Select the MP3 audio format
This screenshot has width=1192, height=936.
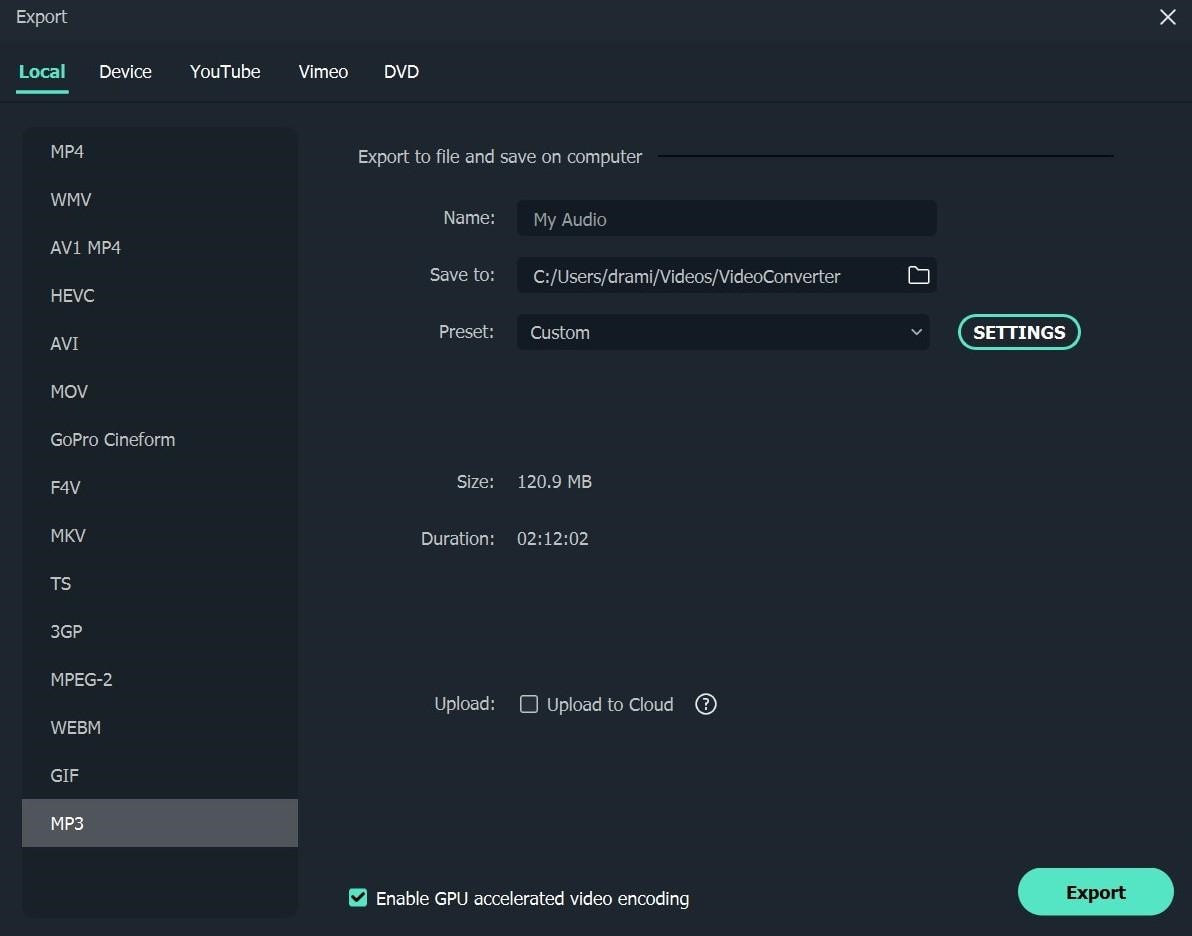(x=67, y=823)
